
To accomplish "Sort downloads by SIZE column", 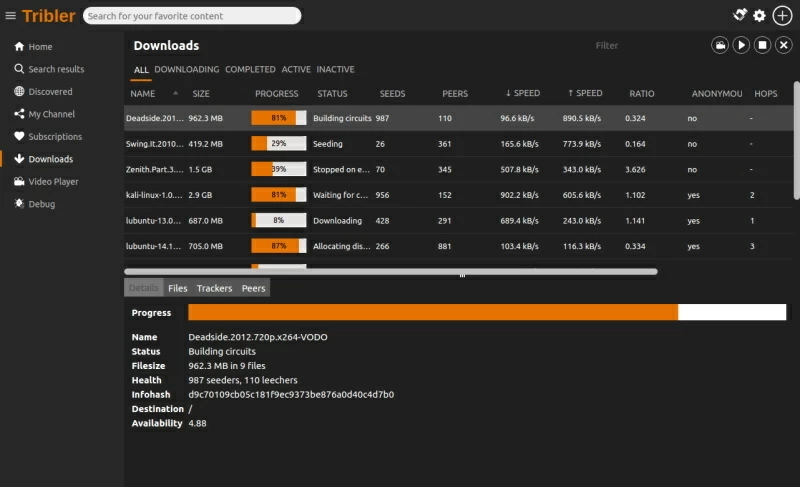I will coord(201,93).
